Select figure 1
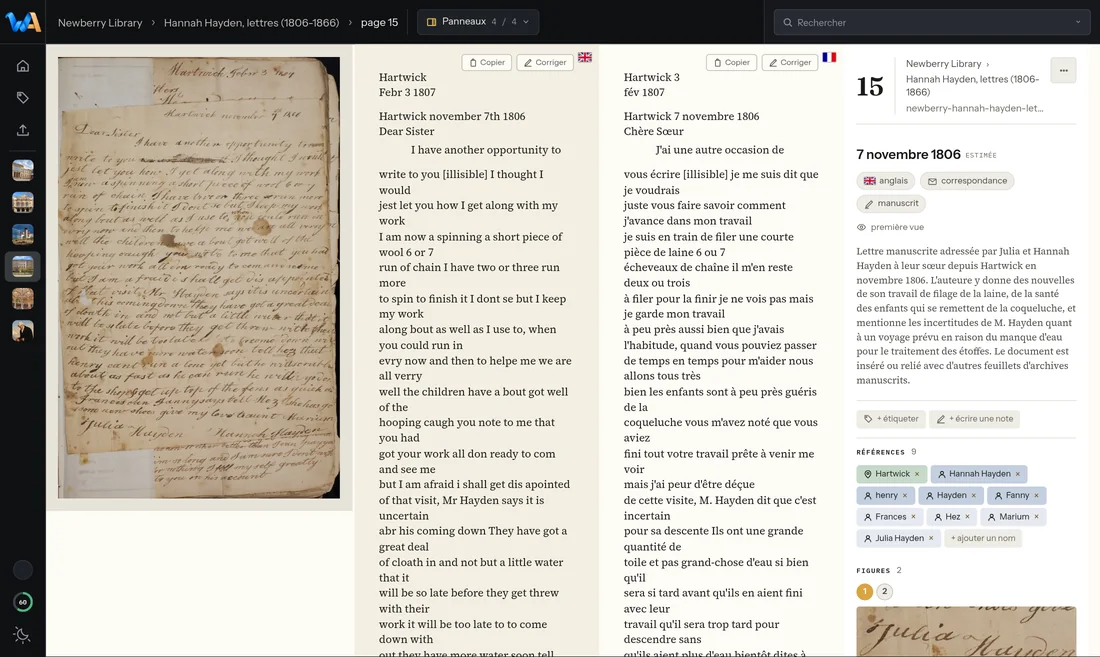This screenshot has height=657, width=1100. (x=864, y=592)
